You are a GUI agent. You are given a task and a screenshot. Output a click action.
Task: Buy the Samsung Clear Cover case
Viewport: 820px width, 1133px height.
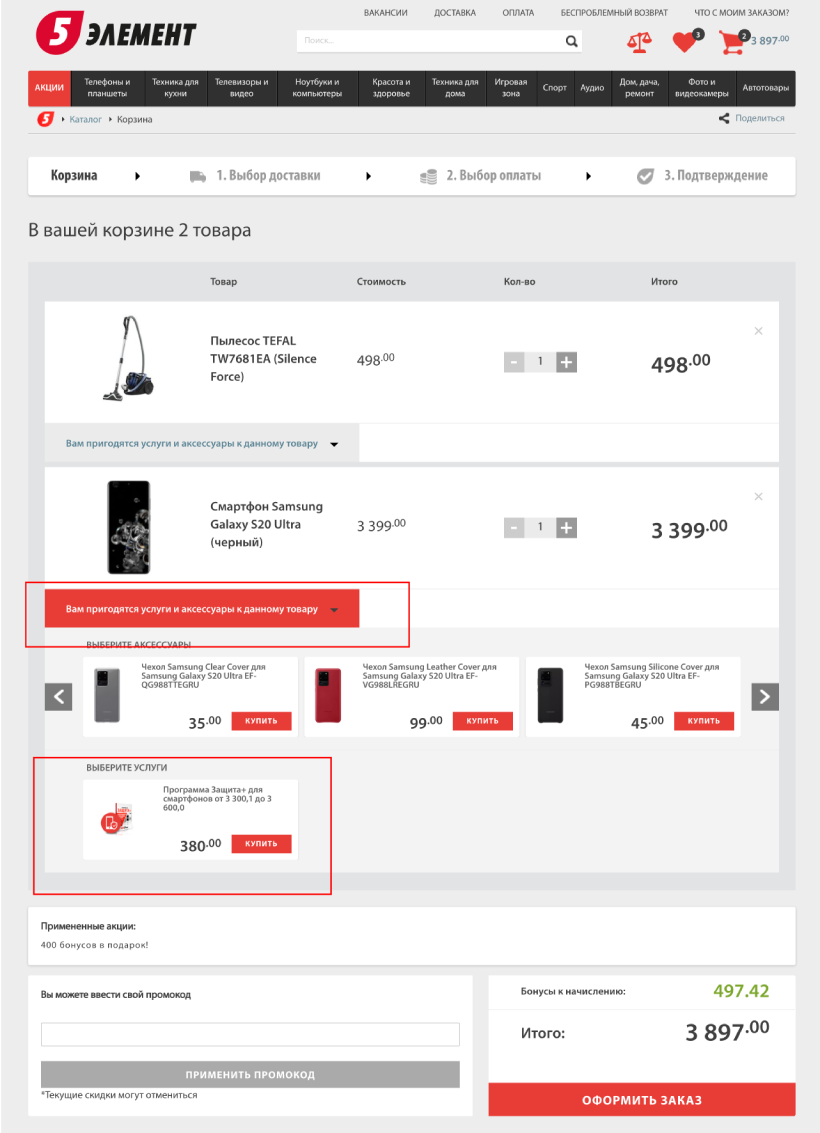coord(262,721)
